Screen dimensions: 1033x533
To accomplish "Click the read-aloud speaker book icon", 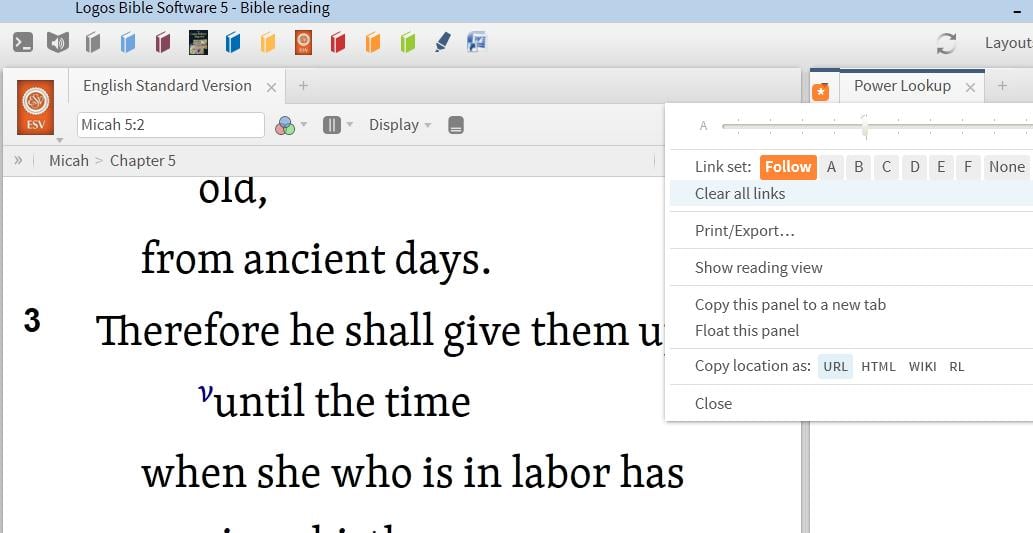I will 58,43.
